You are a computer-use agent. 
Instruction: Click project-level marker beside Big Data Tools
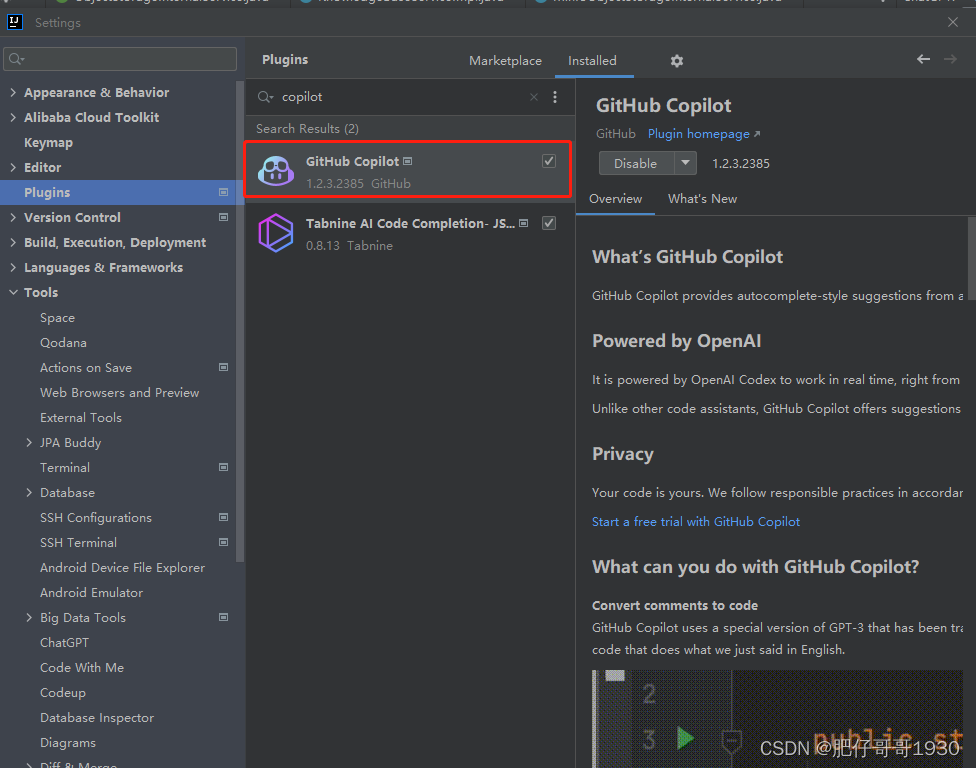[223, 617]
